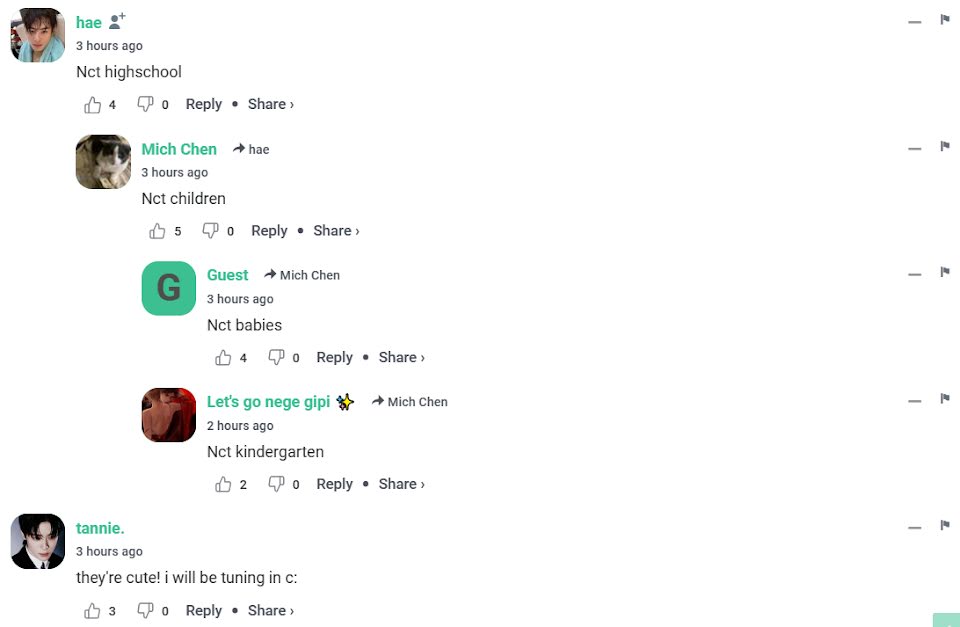
Task: Open Mich Chen's profile name link
Action: [179, 149]
